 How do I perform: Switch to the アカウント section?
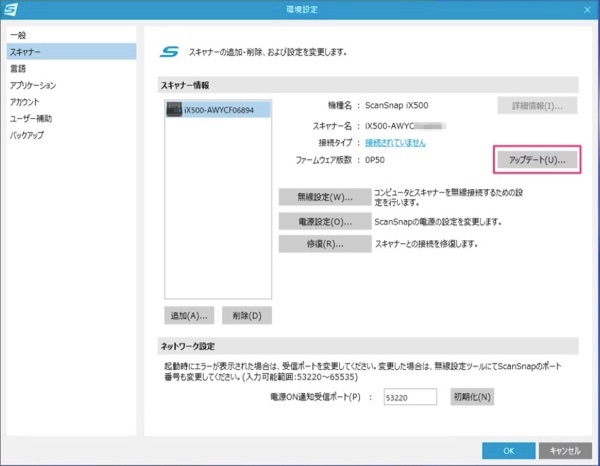(26, 102)
